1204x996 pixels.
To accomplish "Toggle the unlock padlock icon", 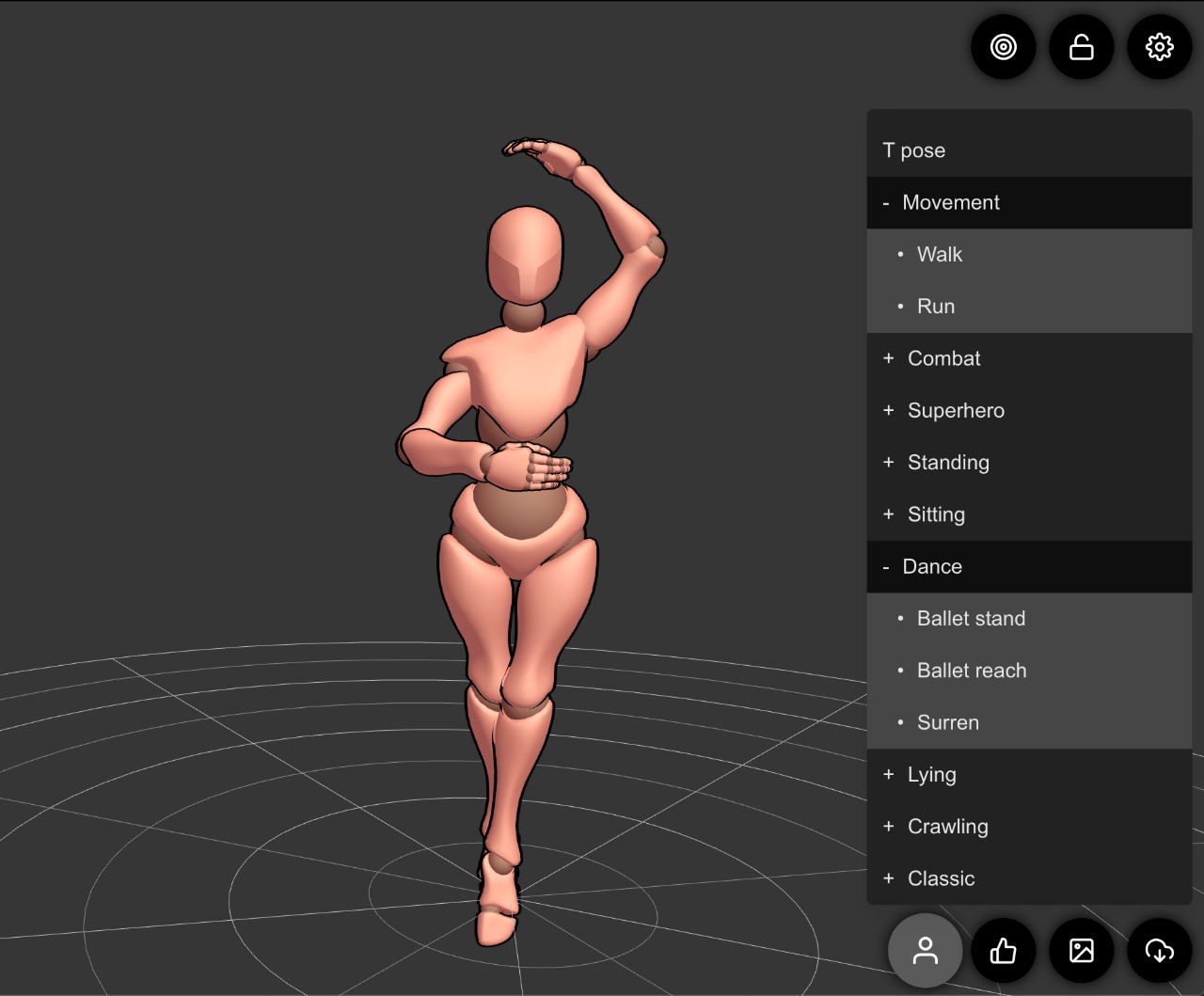I will click(1082, 46).
